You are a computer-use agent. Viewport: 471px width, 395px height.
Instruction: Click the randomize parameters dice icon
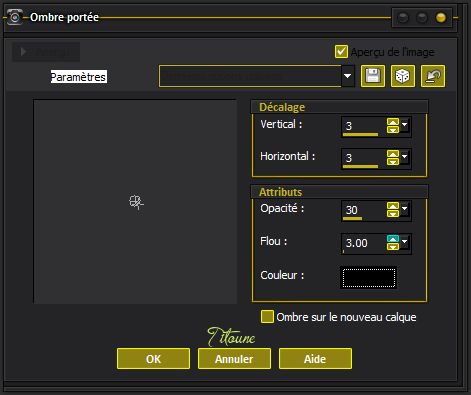click(x=403, y=76)
